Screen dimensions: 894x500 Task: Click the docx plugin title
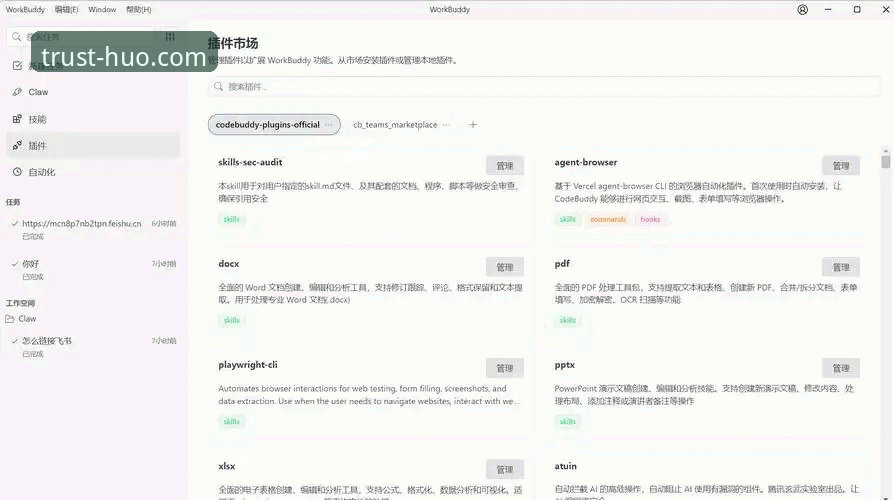pyautogui.click(x=229, y=263)
